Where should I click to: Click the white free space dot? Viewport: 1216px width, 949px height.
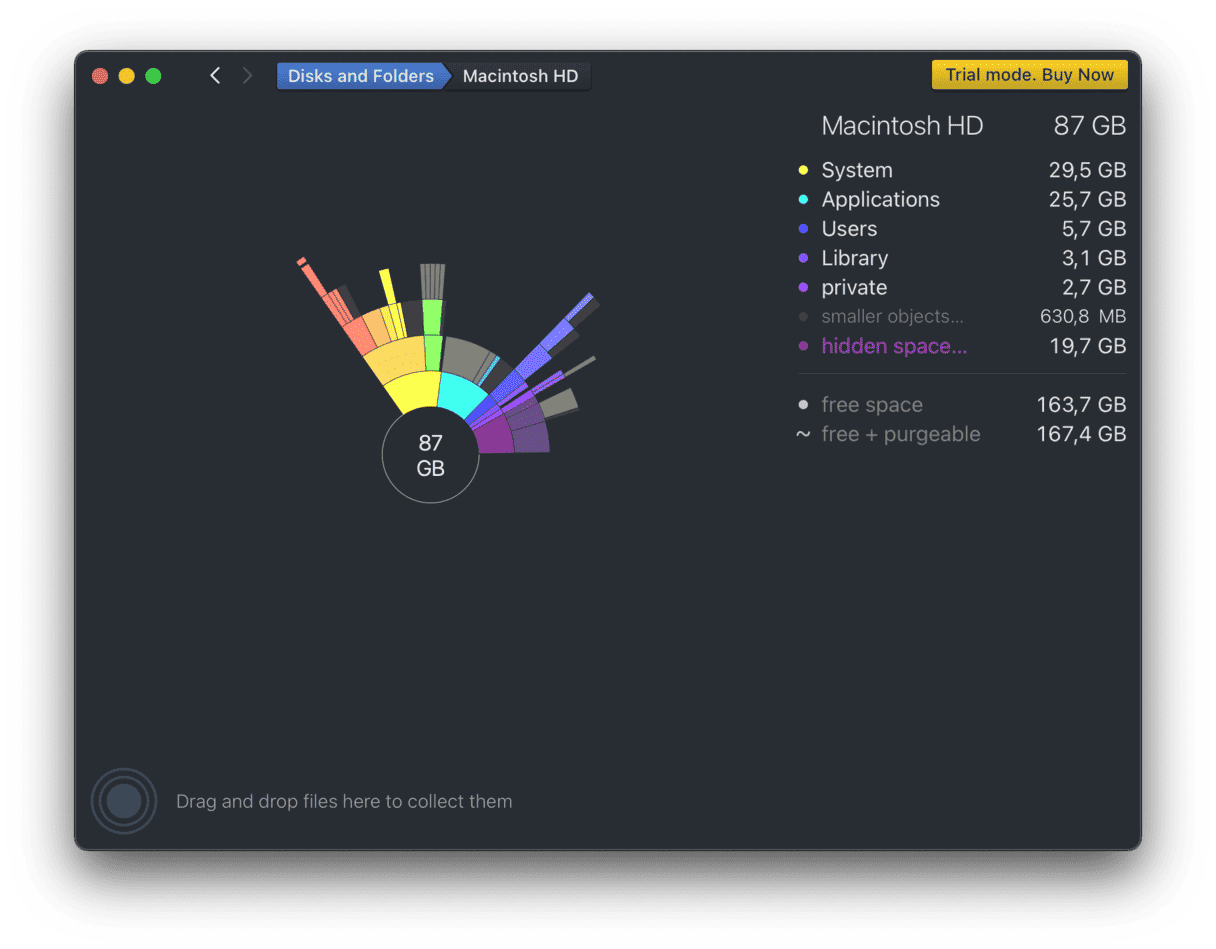coord(803,405)
